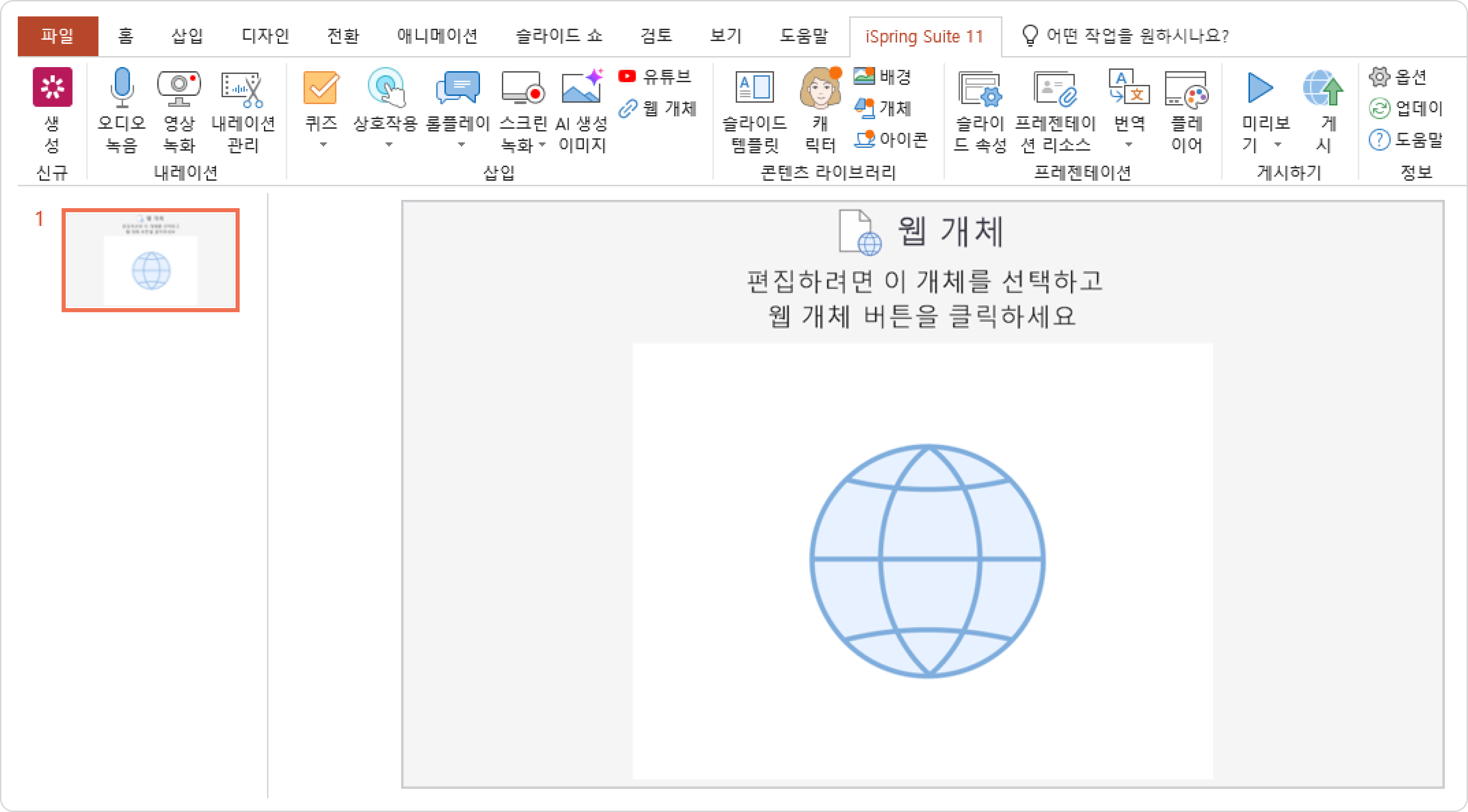Click the 게시 publish globe icon
The width and height of the screenshot is (1468, 812).
(x=1323, y=88)
